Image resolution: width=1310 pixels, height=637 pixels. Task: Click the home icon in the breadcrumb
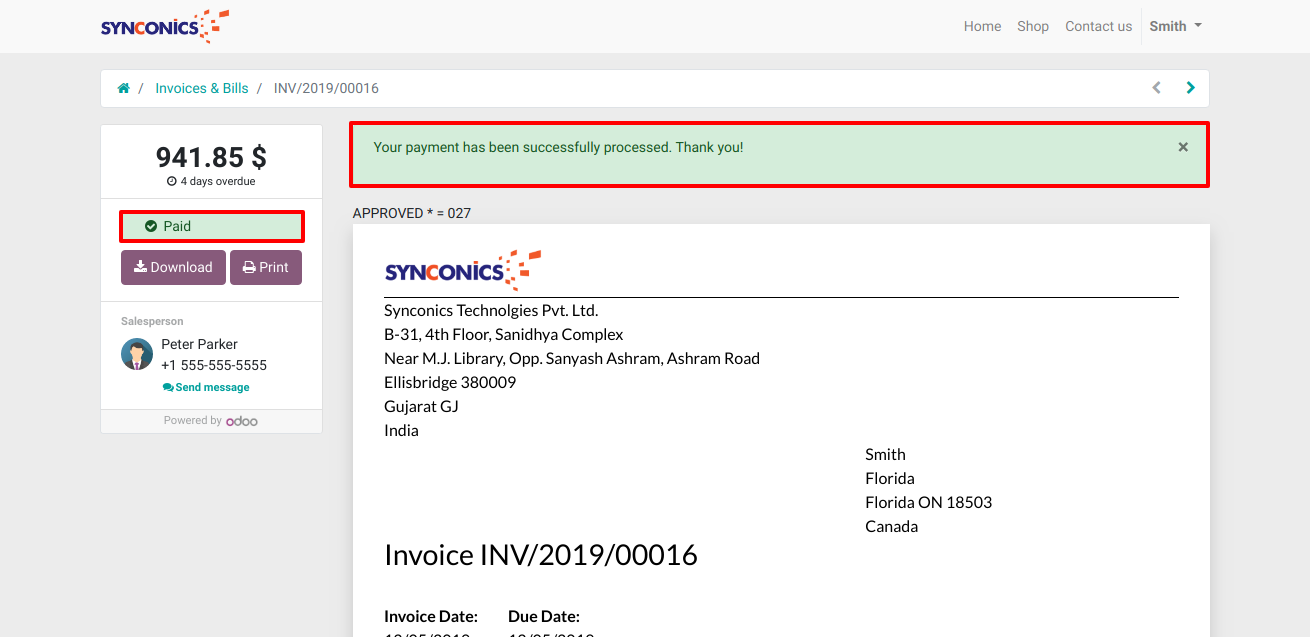tap(124, 88)
